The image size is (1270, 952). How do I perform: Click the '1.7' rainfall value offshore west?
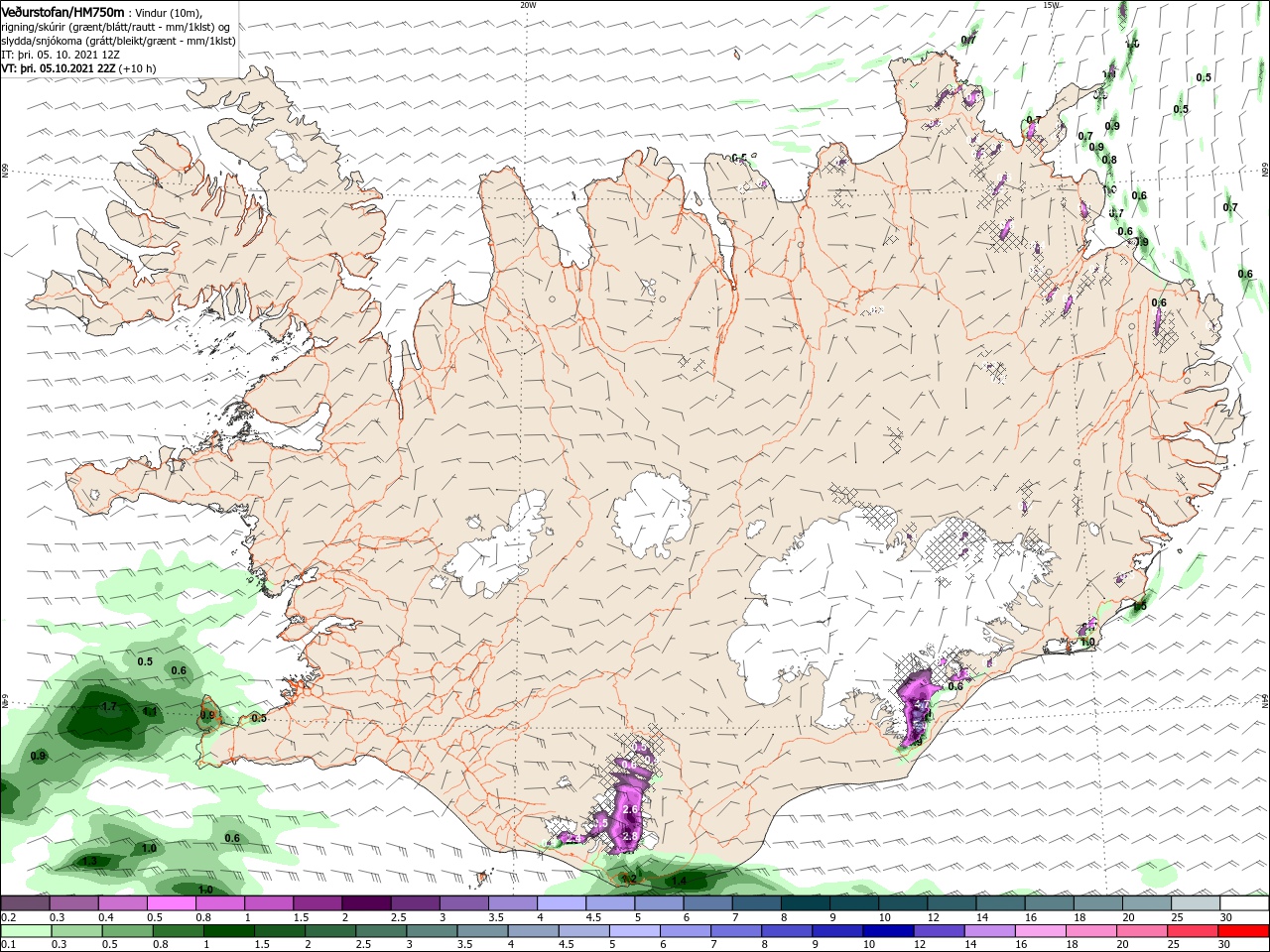110,707
